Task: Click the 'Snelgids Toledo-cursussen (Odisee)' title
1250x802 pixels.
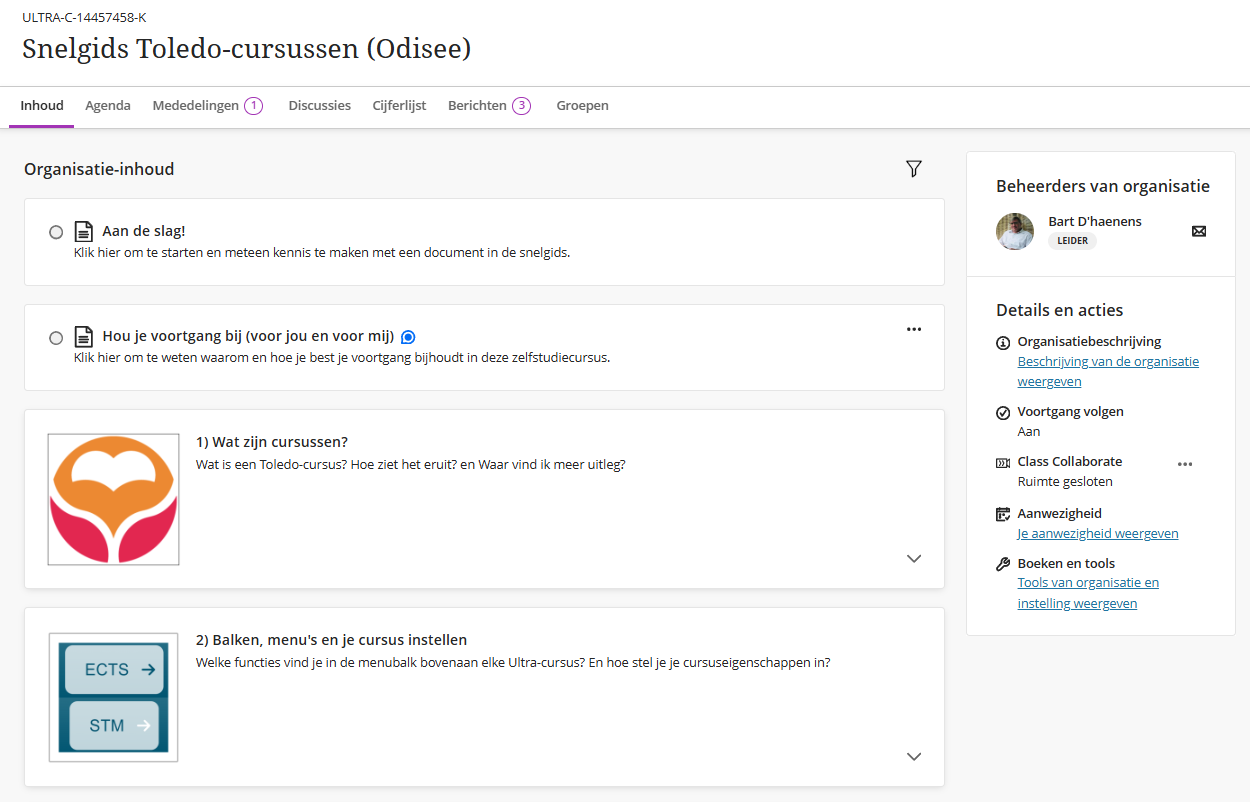Action: 246,48
